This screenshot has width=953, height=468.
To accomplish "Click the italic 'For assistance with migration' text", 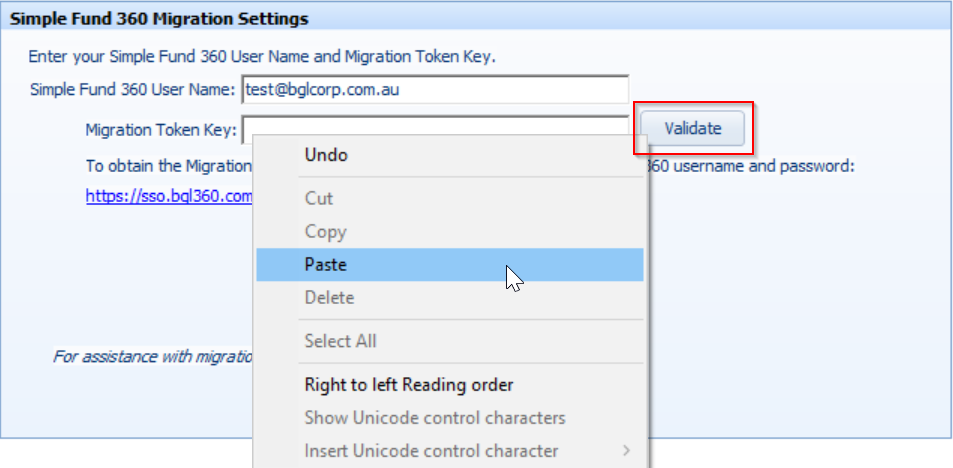I will tap(153, 356).
